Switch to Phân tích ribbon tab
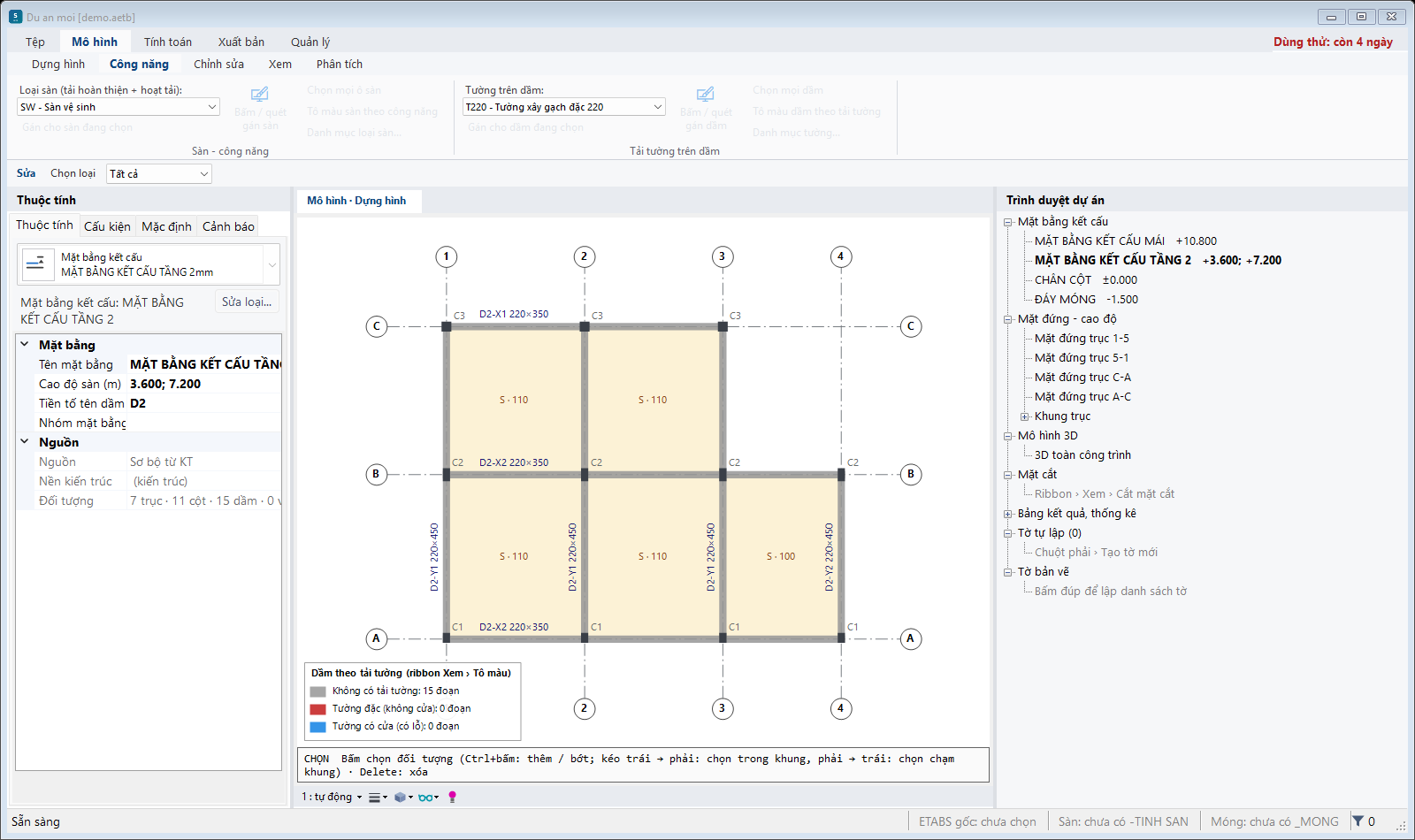The height and width of the screenshot is (840, 1415). [340, 64]
